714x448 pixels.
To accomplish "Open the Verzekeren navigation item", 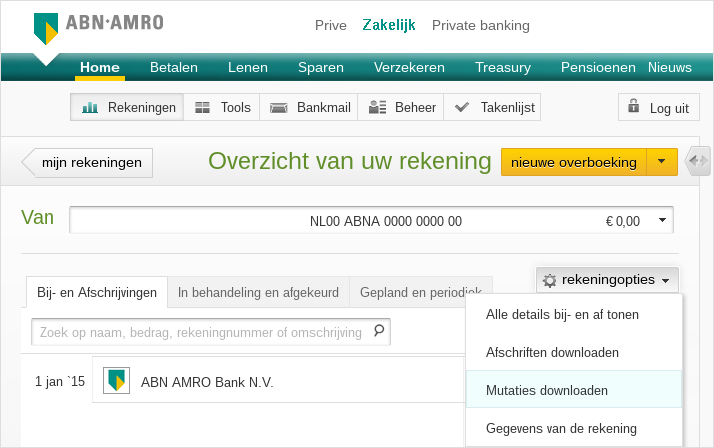I will click(409, 67).
